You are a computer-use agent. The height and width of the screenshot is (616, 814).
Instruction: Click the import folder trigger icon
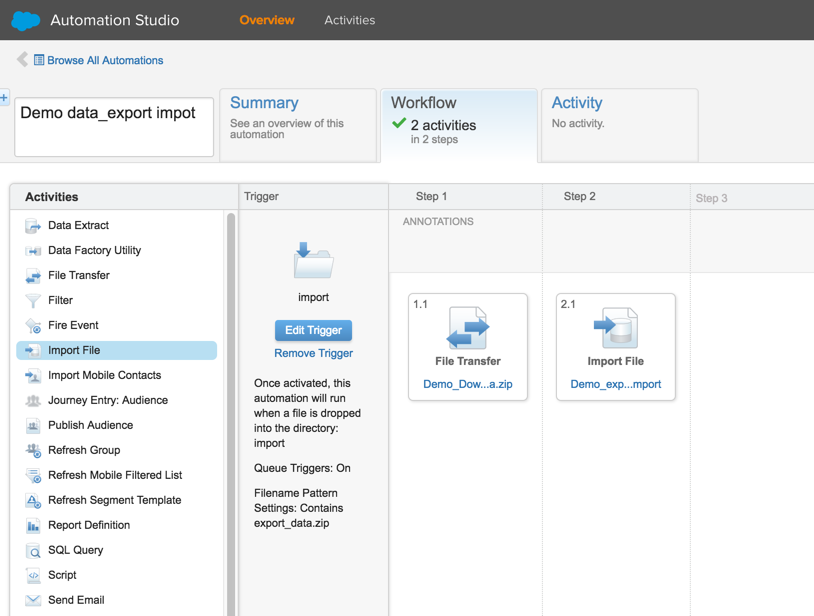[313, 259]
